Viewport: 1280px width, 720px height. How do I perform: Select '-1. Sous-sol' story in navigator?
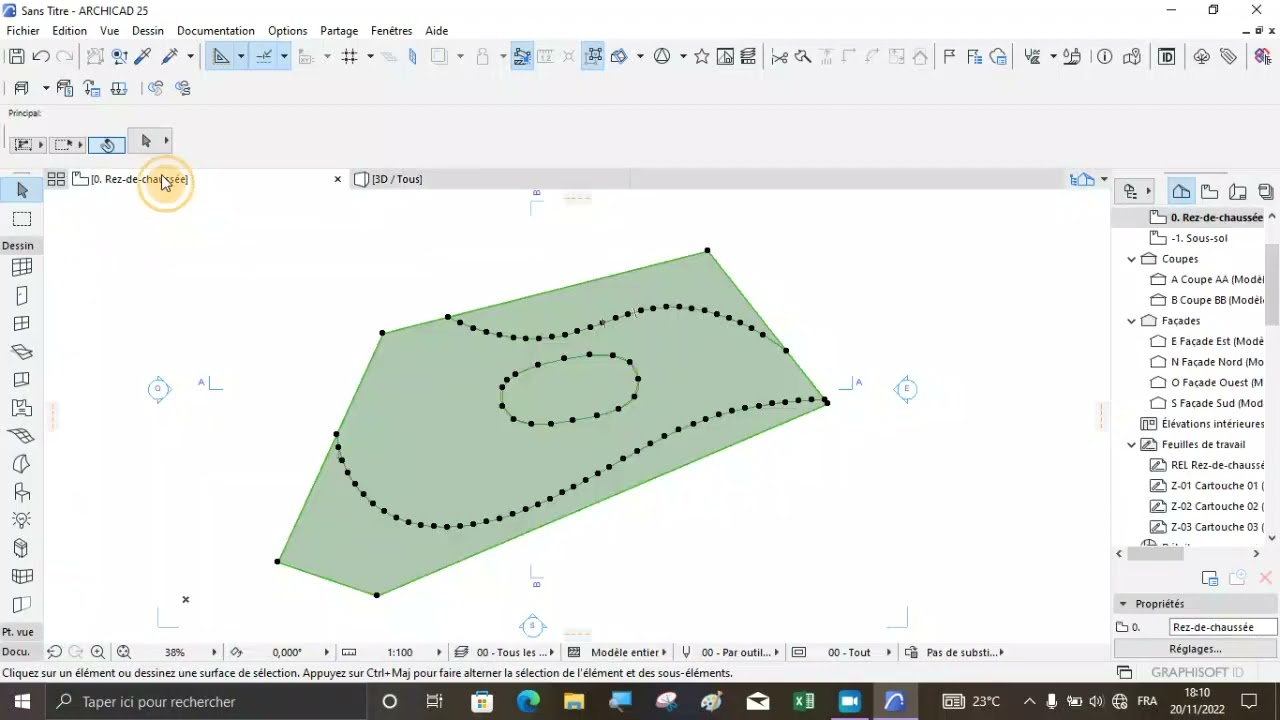tap(1199, 238)
